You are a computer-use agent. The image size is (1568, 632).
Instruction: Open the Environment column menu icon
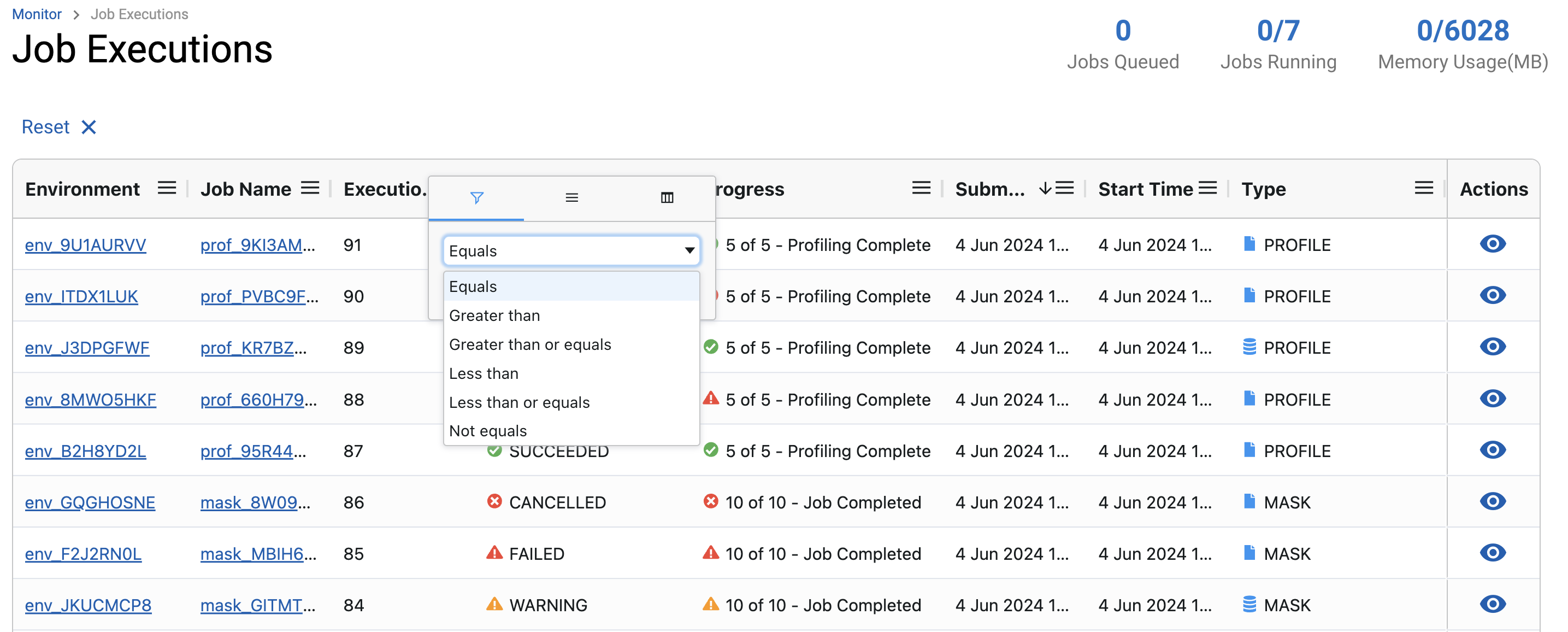pyautogui.click(x=166, y=188)
